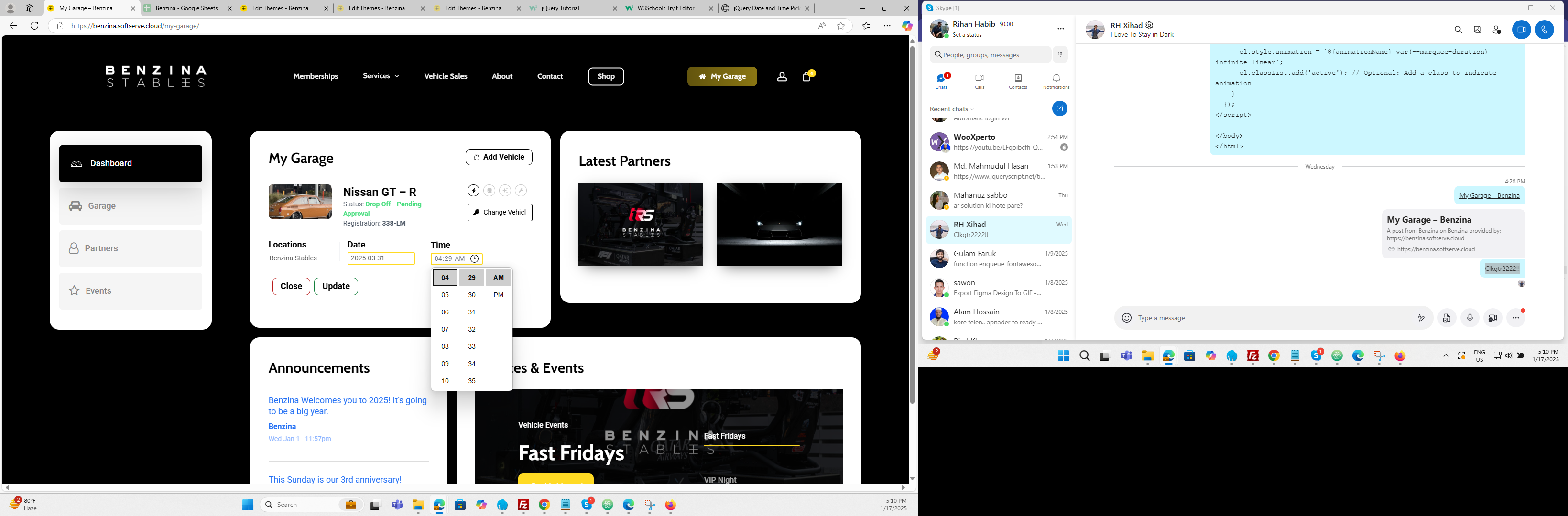Viewport: 1568px width, 516px height.
Task: Click the clock icon in Time field
Action: 474,258
